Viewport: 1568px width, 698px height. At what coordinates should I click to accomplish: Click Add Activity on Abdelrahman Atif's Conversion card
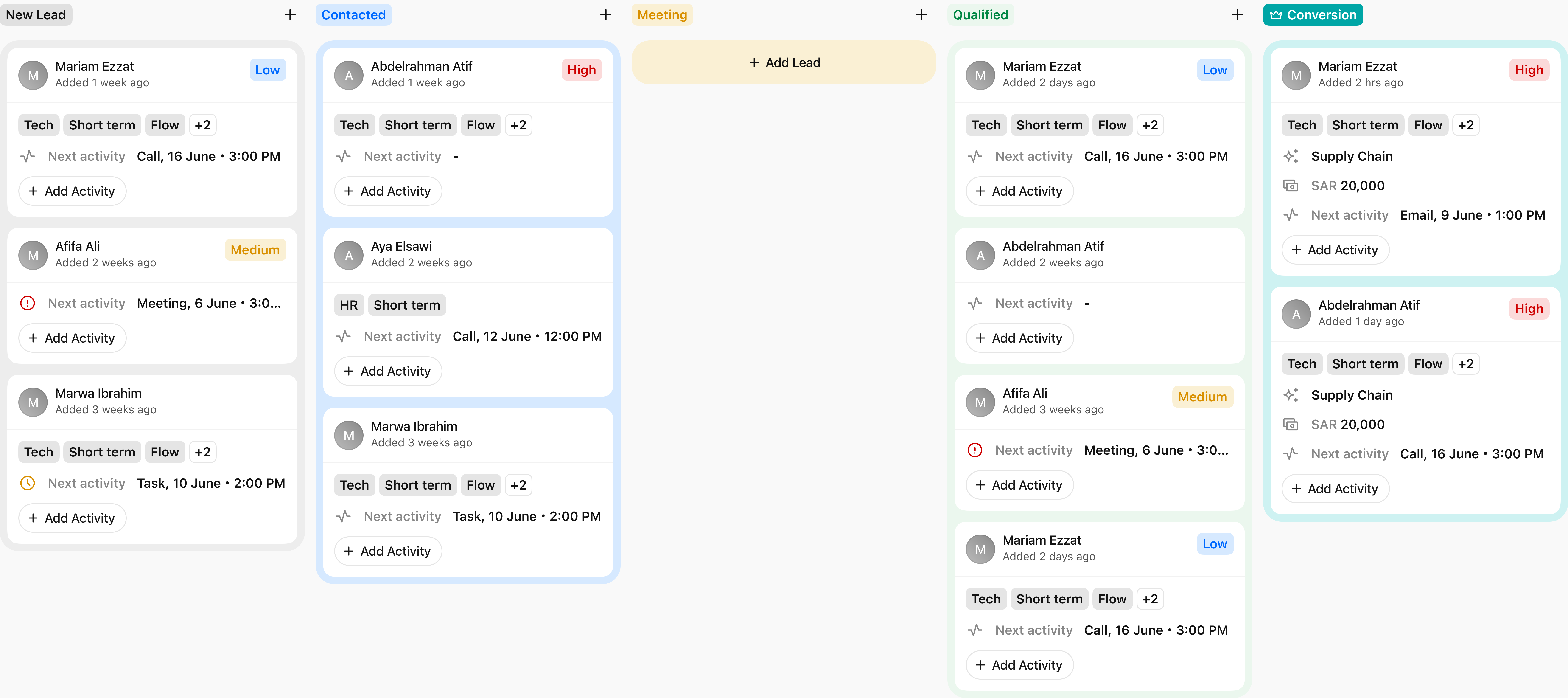point(1336,488)
